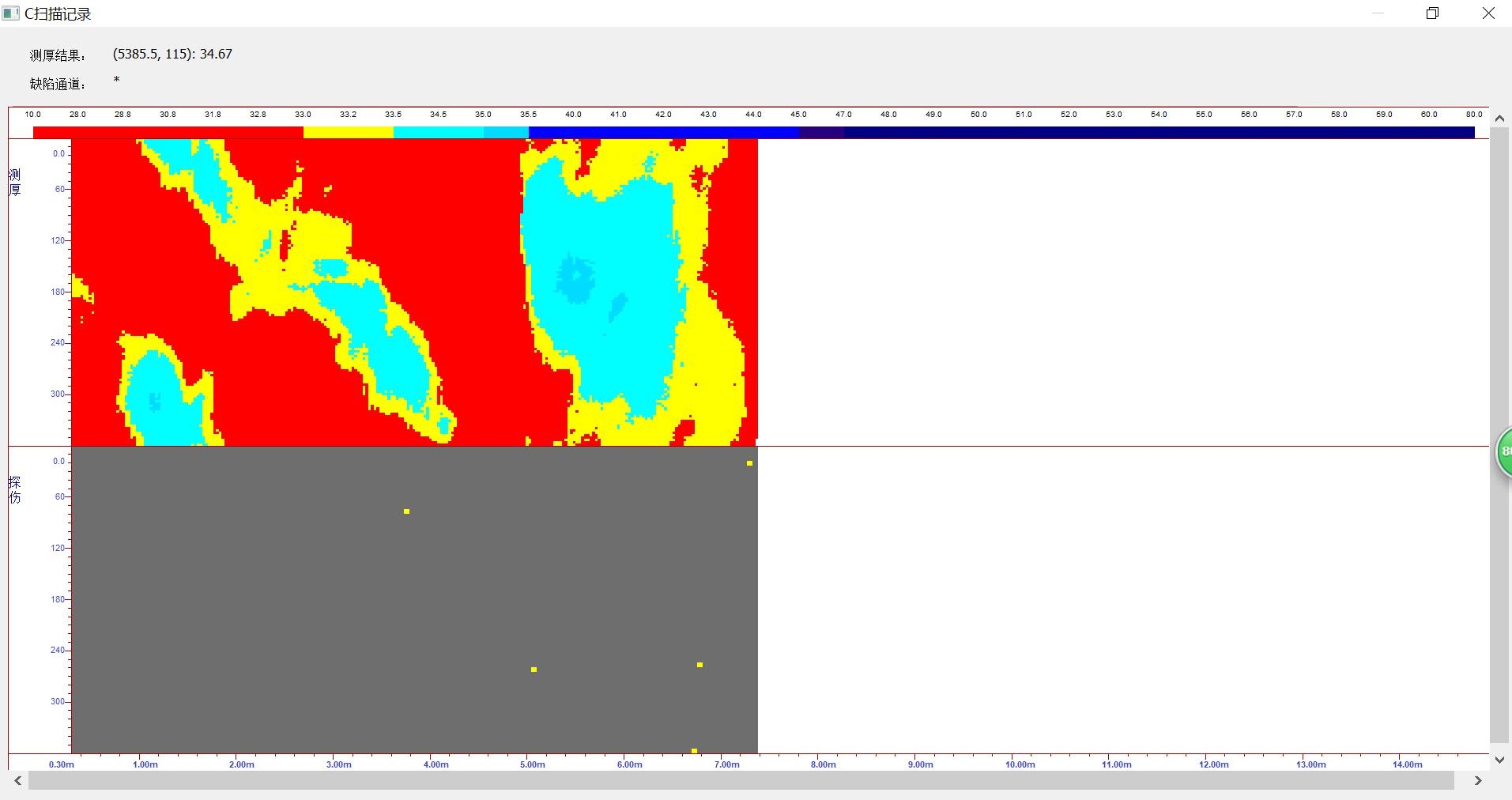Click the vertical scrollbar down arrow

pos(1499,760)
